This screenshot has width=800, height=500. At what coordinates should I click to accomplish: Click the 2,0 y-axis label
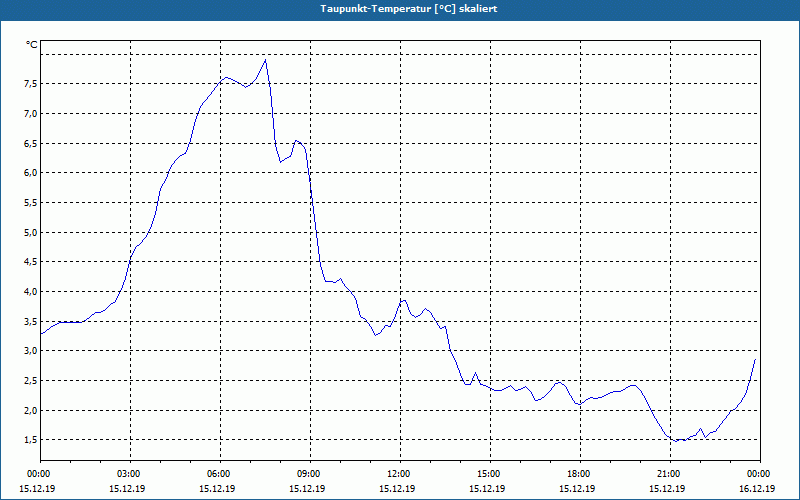(x=31, y=410)
